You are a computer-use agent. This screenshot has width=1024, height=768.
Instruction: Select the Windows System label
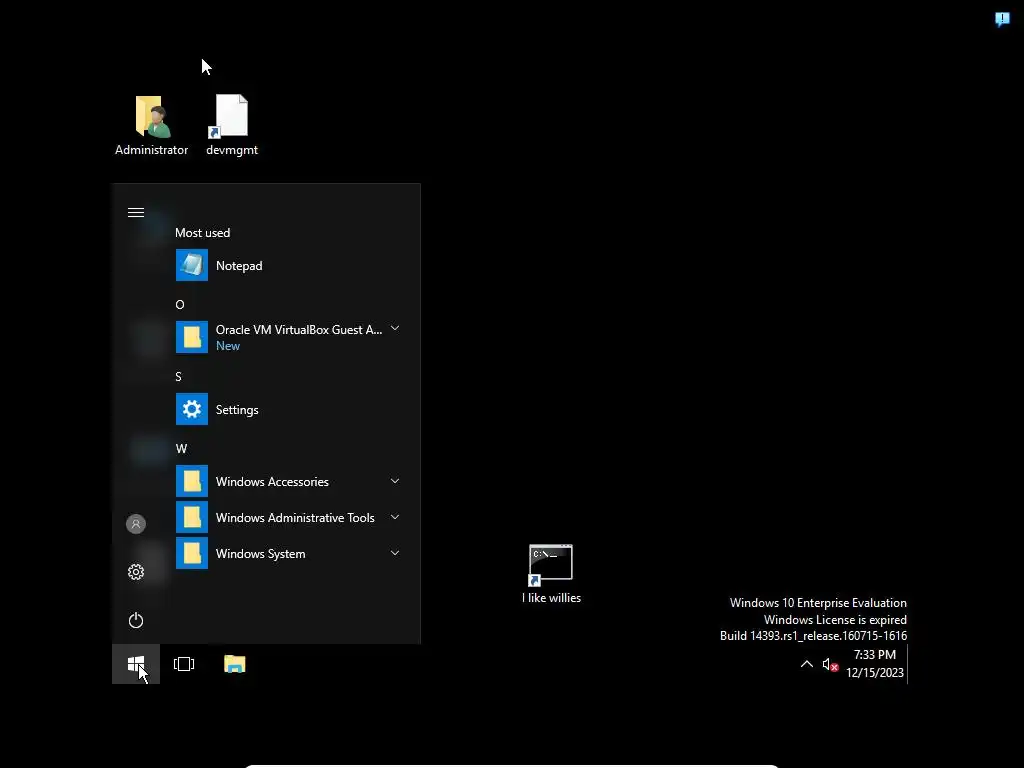pos(261,554)
